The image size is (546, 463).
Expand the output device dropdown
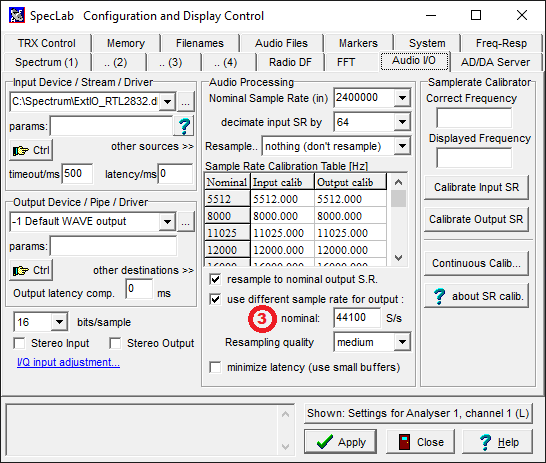(167, 221)
